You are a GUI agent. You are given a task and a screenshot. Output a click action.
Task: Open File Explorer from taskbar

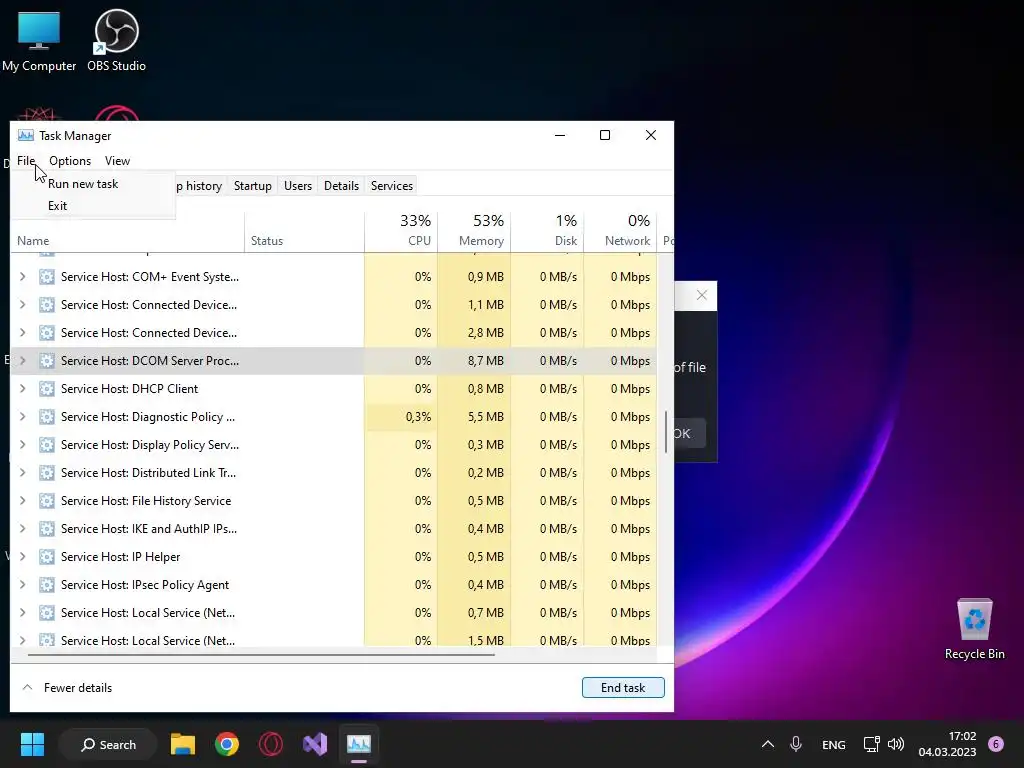183,744
